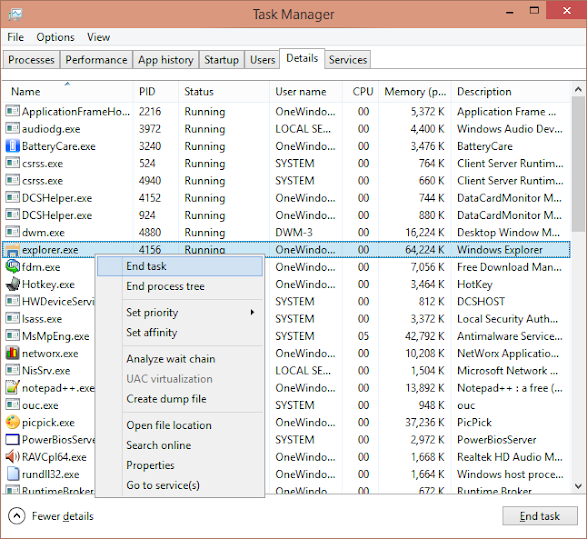Sort by the Name column header
This screenshot has width=587, height=539.
click(x=68, y=92)
